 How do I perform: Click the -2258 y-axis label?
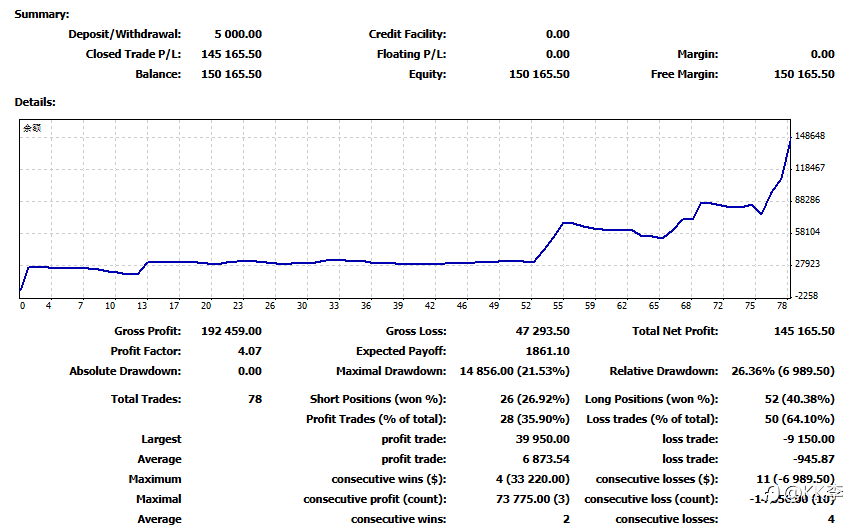(807, 296)
